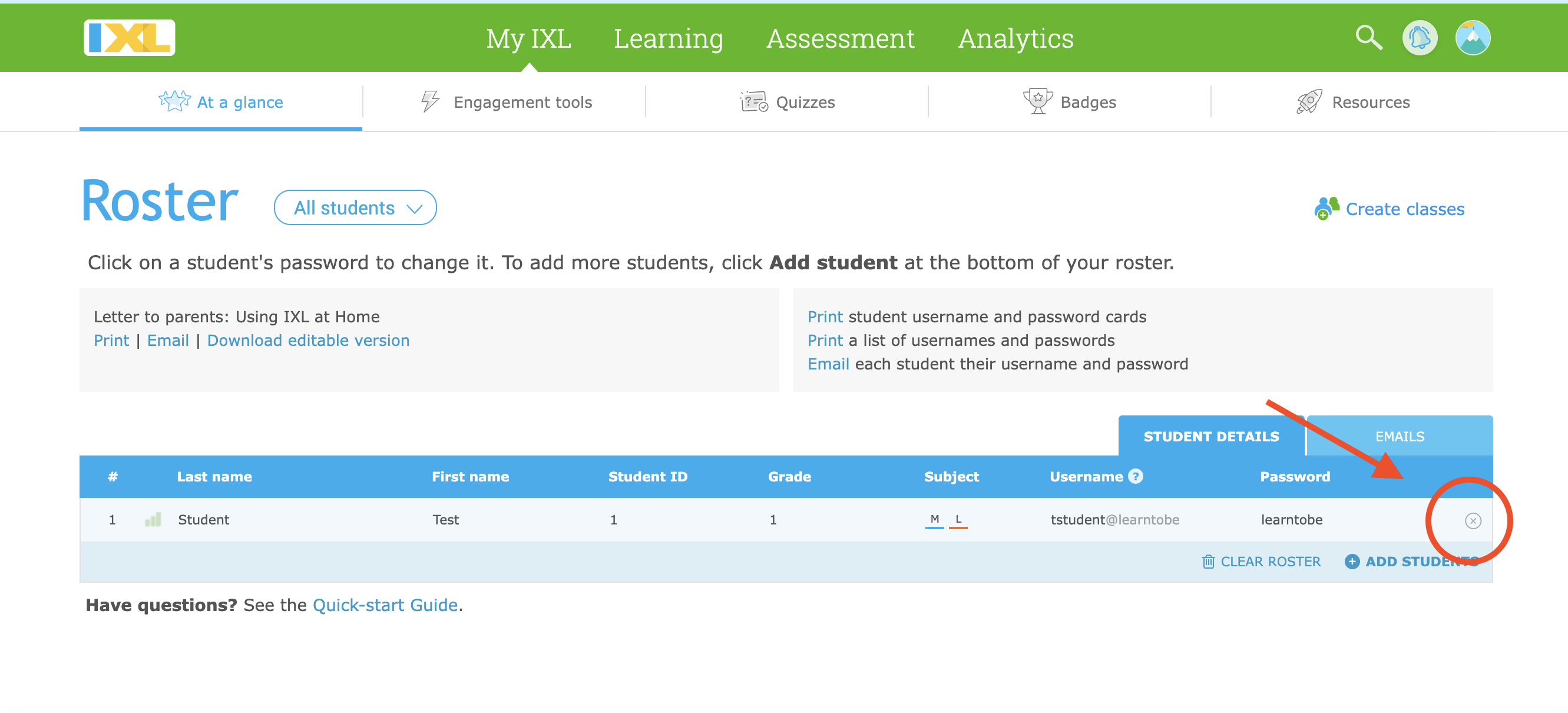This screenshot has height=713, width=1568.
Task: Click the learntobe password to change it
Action: [x=1291, y=519]
